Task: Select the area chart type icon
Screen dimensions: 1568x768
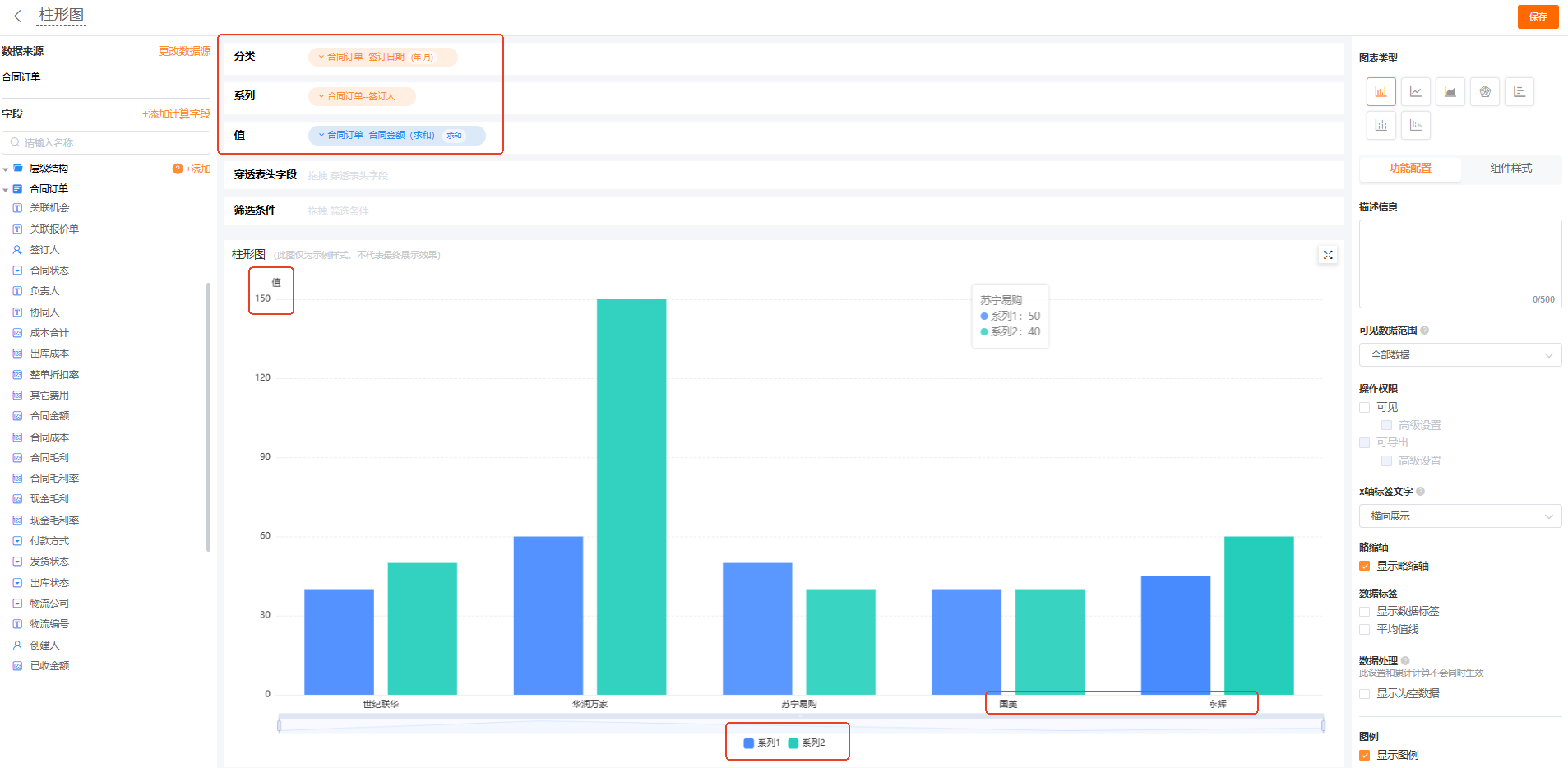Action: 1450,91
